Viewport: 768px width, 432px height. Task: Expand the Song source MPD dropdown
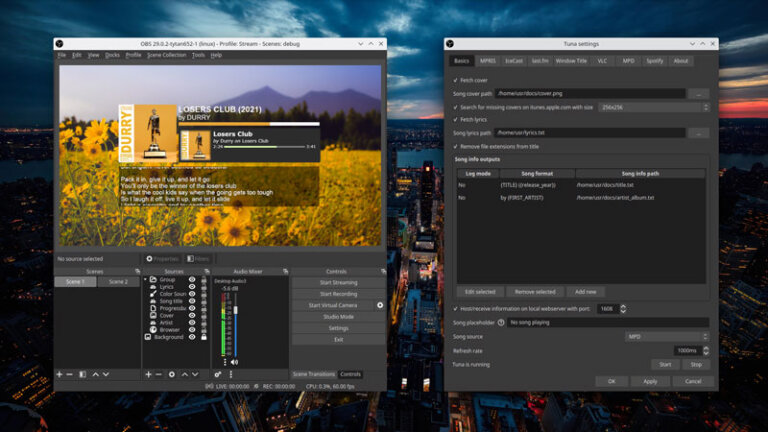(x=667, y=337)
